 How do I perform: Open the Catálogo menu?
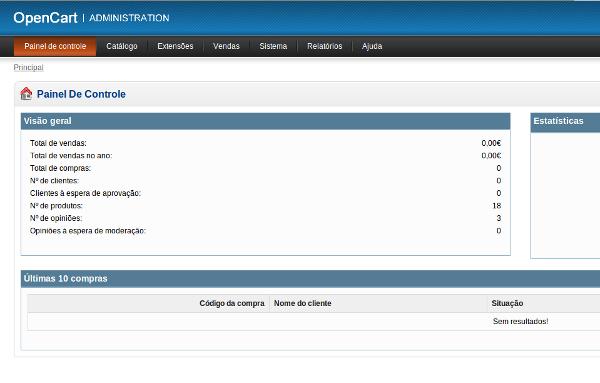(122, 46)
